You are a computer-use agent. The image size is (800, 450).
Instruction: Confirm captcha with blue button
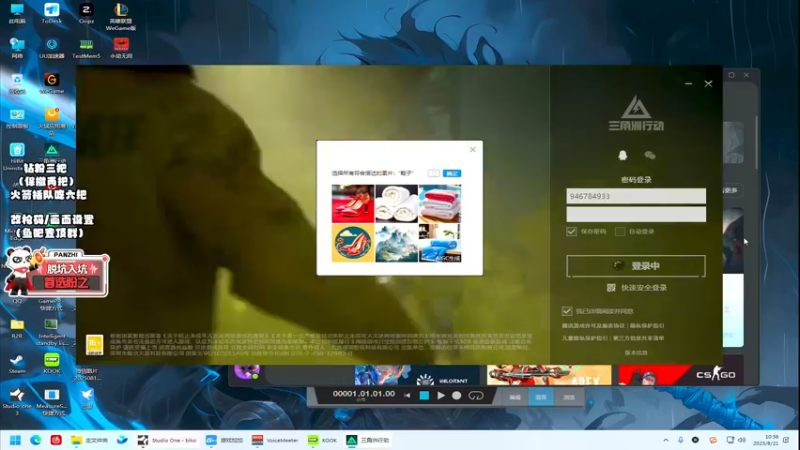(x=452, y=173)
